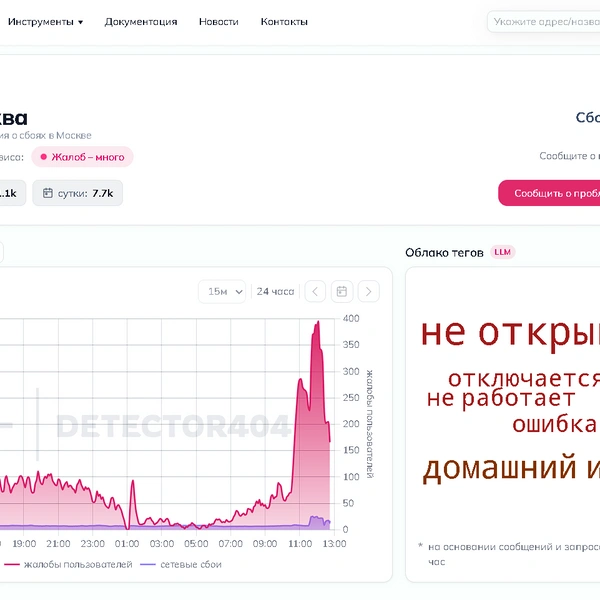
Task: Click the chart peak near 12:00
Action: coord(318,323)
